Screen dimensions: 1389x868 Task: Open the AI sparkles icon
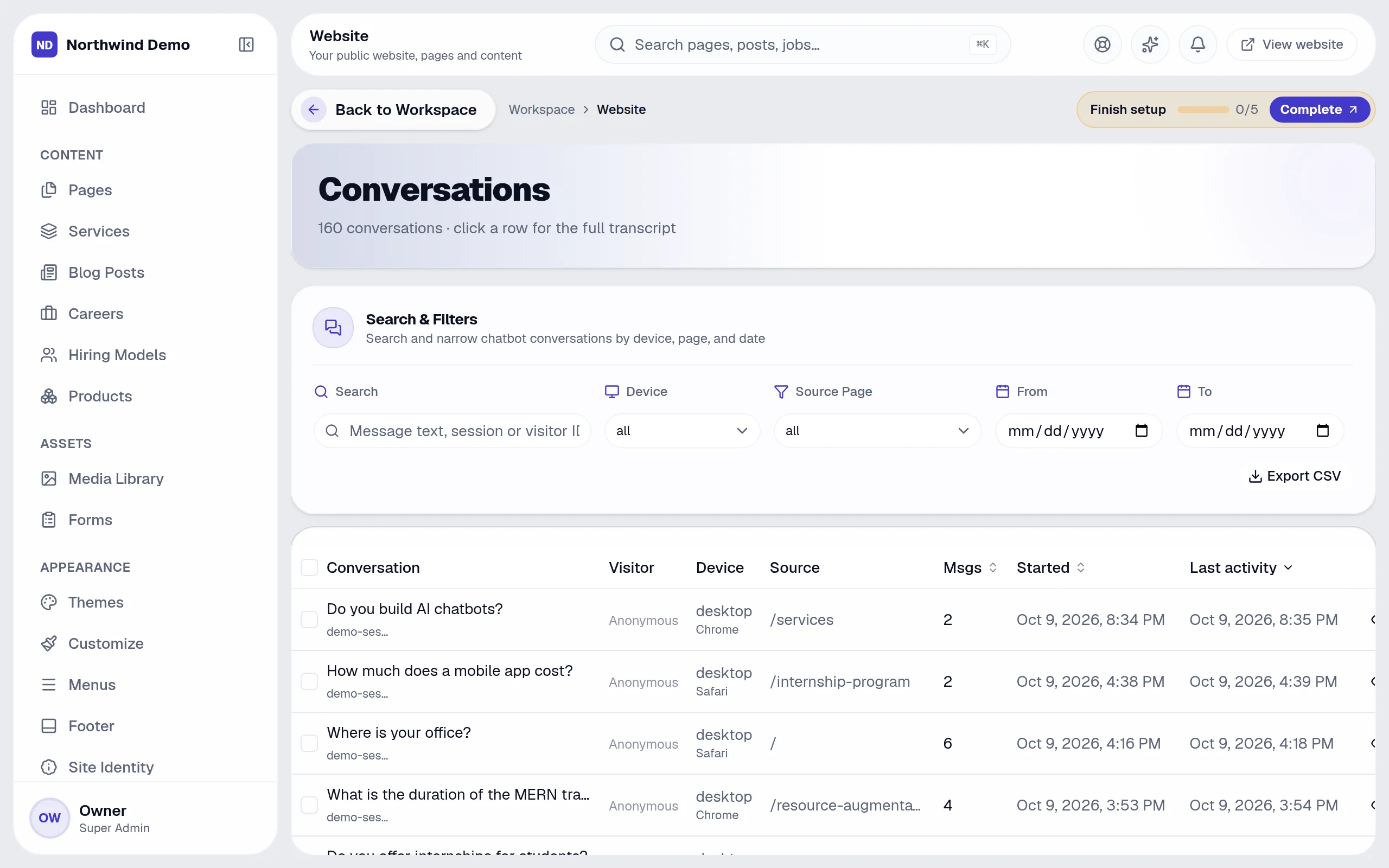tap(1150, 44)
